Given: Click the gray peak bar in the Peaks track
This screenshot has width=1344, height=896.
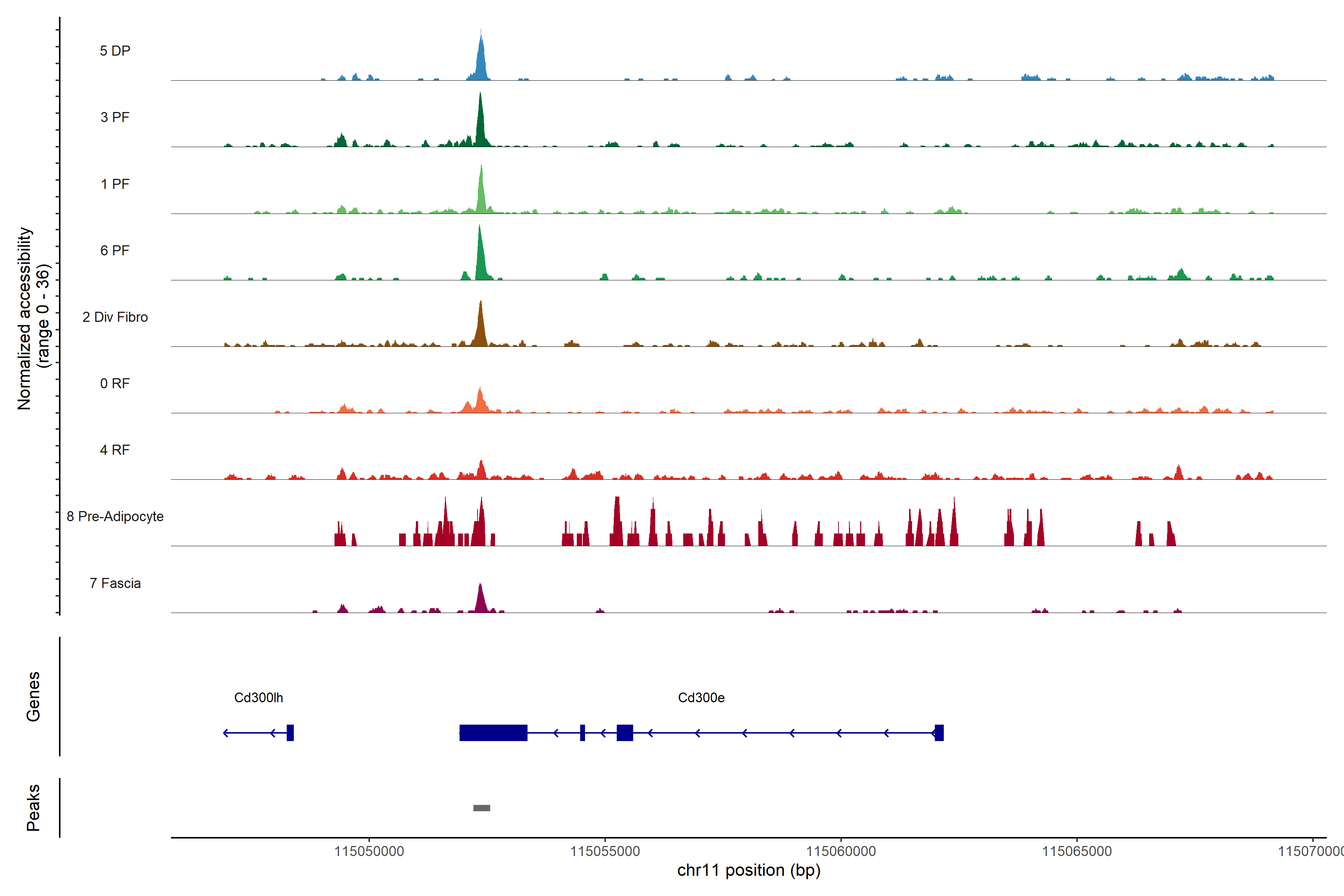Looking at the screenshot, I should point(481,808).
